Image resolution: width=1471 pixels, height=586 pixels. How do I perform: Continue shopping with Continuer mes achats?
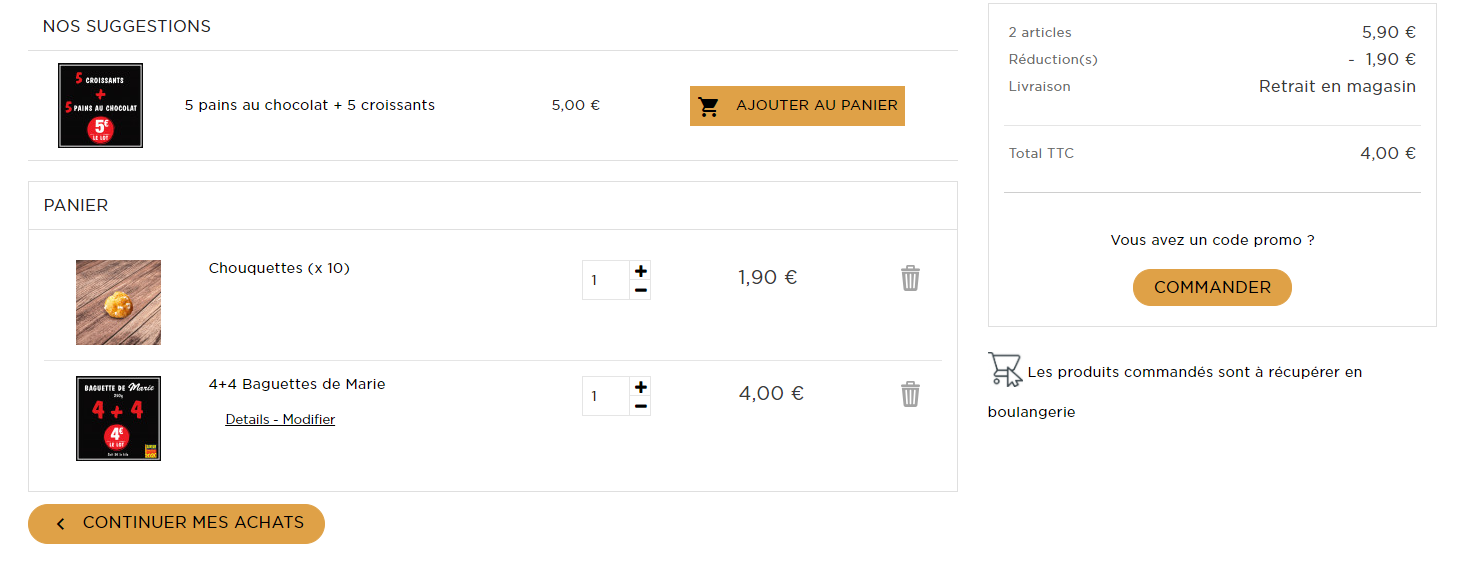(x=176, y=524)
